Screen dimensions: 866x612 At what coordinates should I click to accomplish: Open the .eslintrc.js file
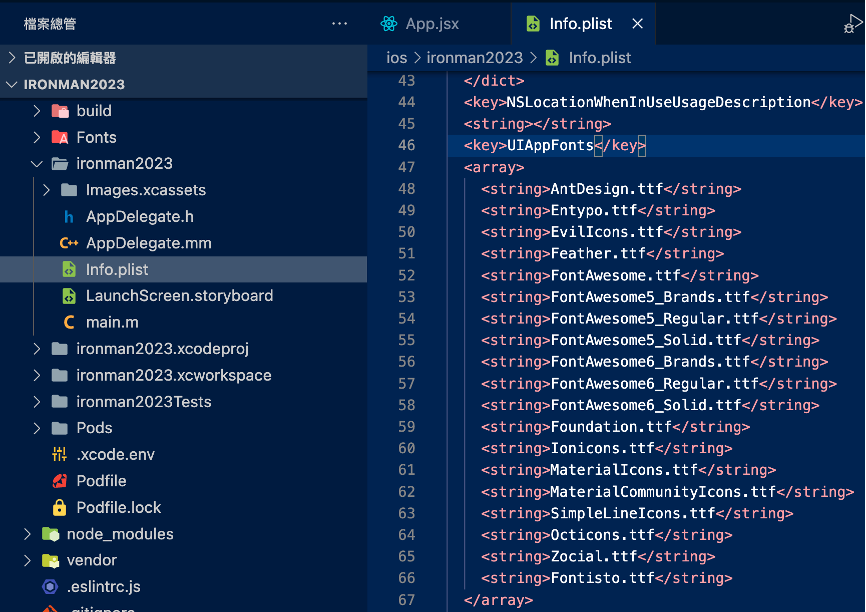183,587
